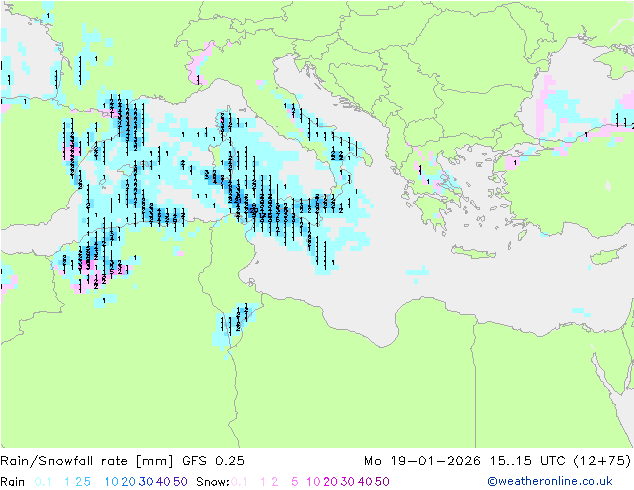634x490 pixels.
Task: Pick the magenta snow 20 legend value
Action: click(x=330, y=482)
